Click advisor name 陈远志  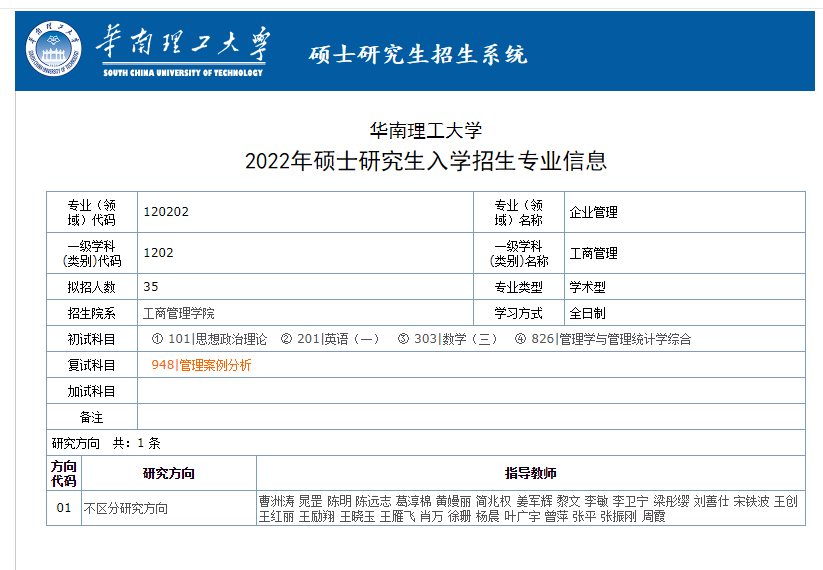pyautogui.click(x=373, y=501)
